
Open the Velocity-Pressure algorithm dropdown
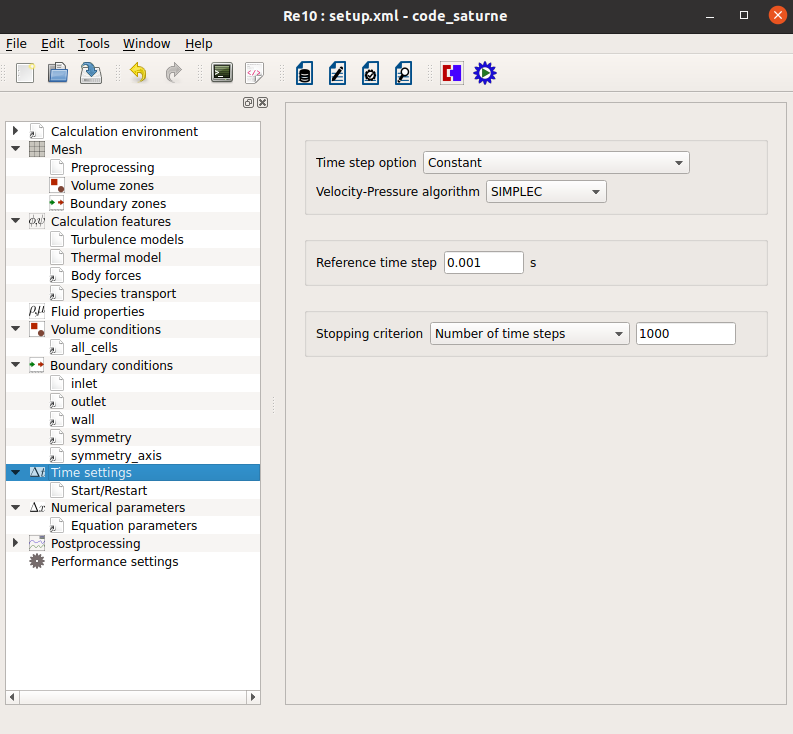coord(546,191)
